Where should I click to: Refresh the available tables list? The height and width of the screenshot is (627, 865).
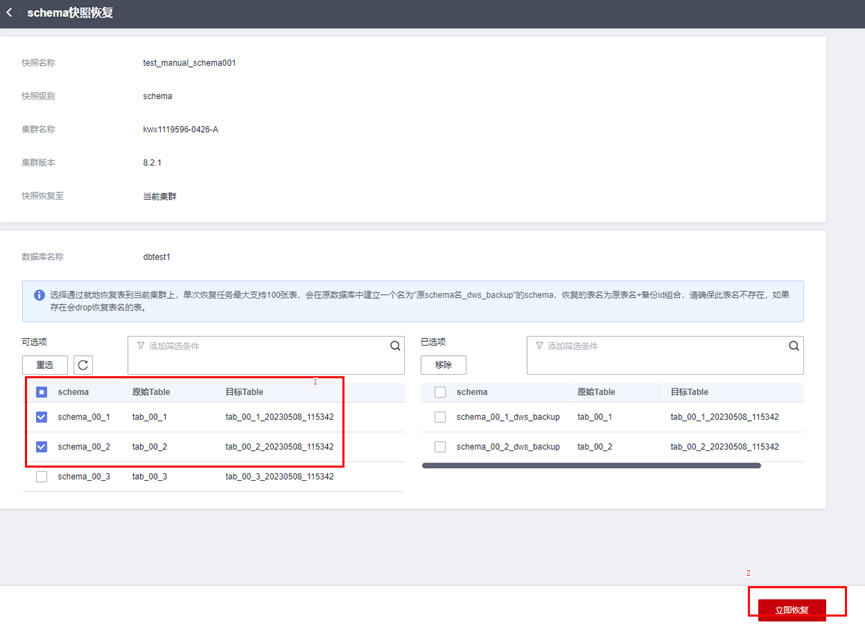point(83,365)
